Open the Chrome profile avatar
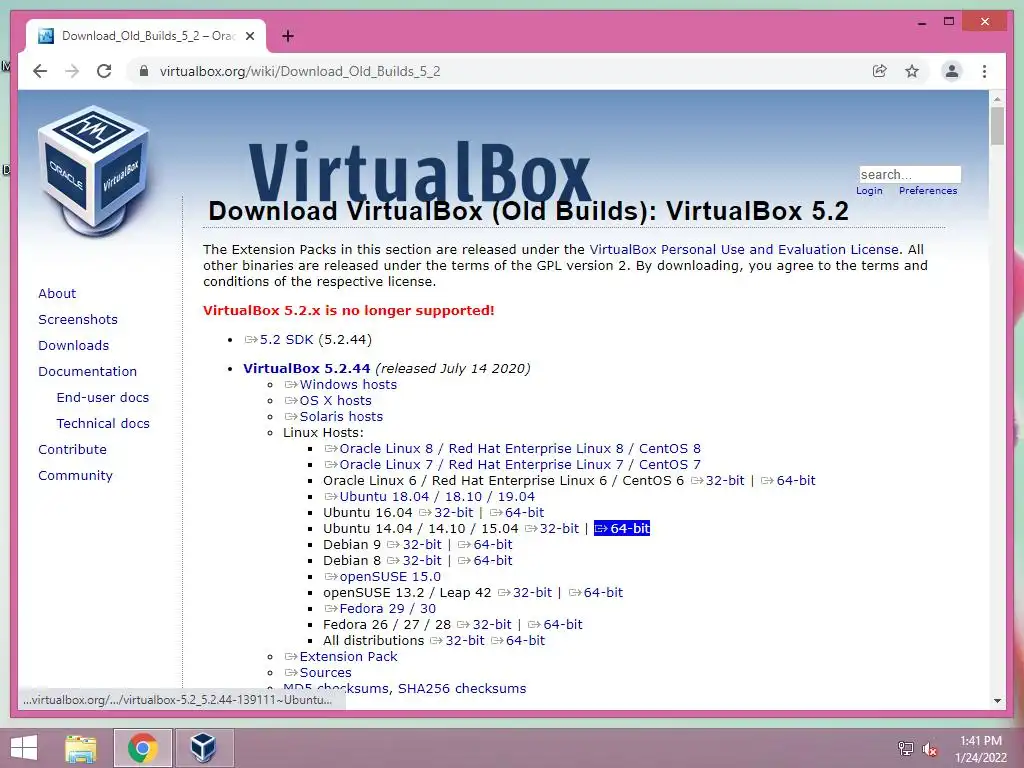 pyautogui.click(x=952, y=71)
